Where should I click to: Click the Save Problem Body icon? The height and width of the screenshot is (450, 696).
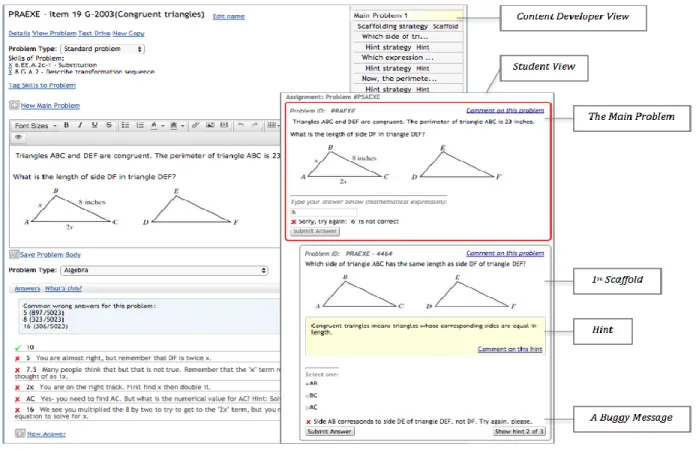(14, 254)
